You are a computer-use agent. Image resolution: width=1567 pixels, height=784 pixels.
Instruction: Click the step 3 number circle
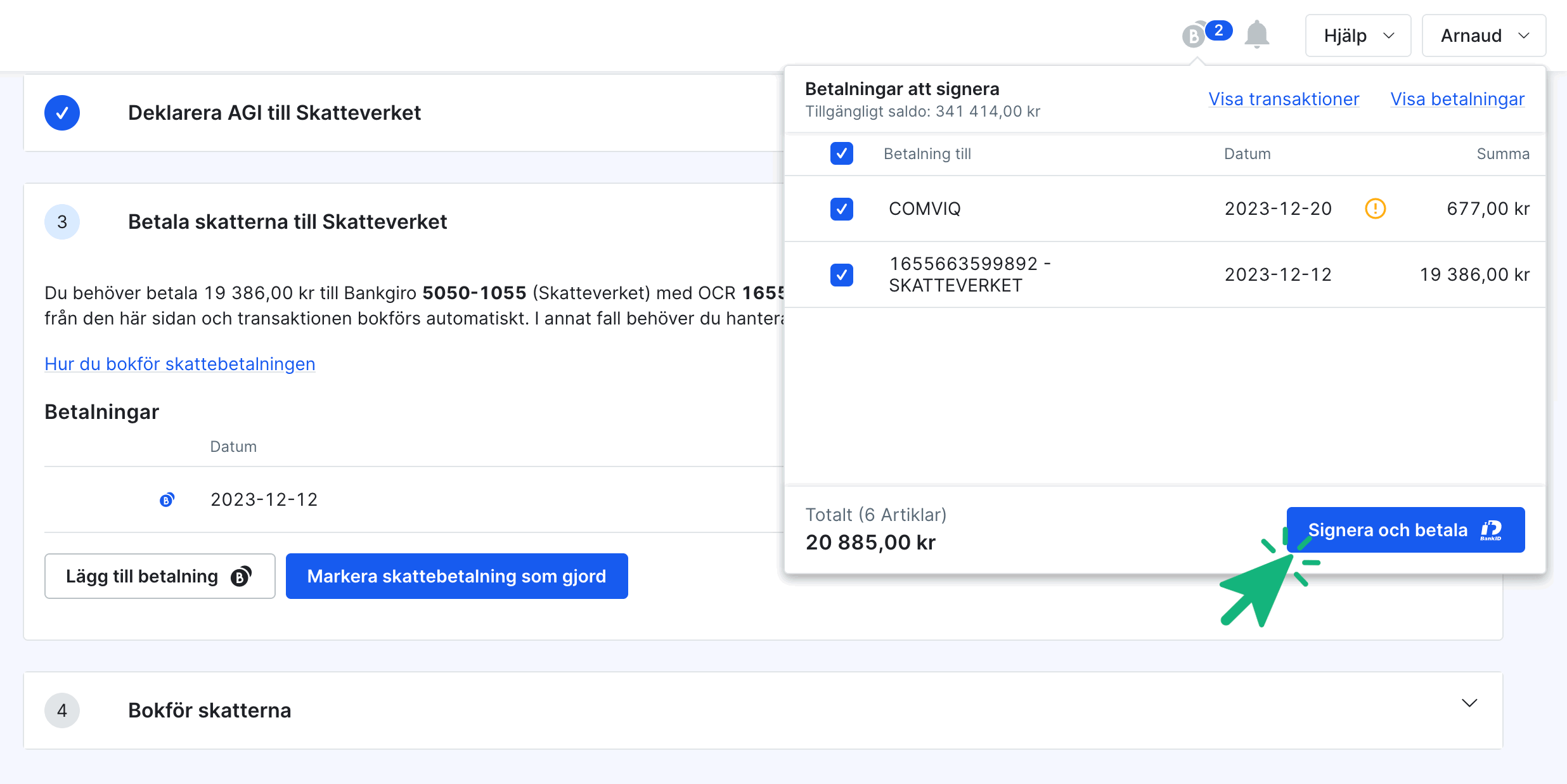pos(62,222)
